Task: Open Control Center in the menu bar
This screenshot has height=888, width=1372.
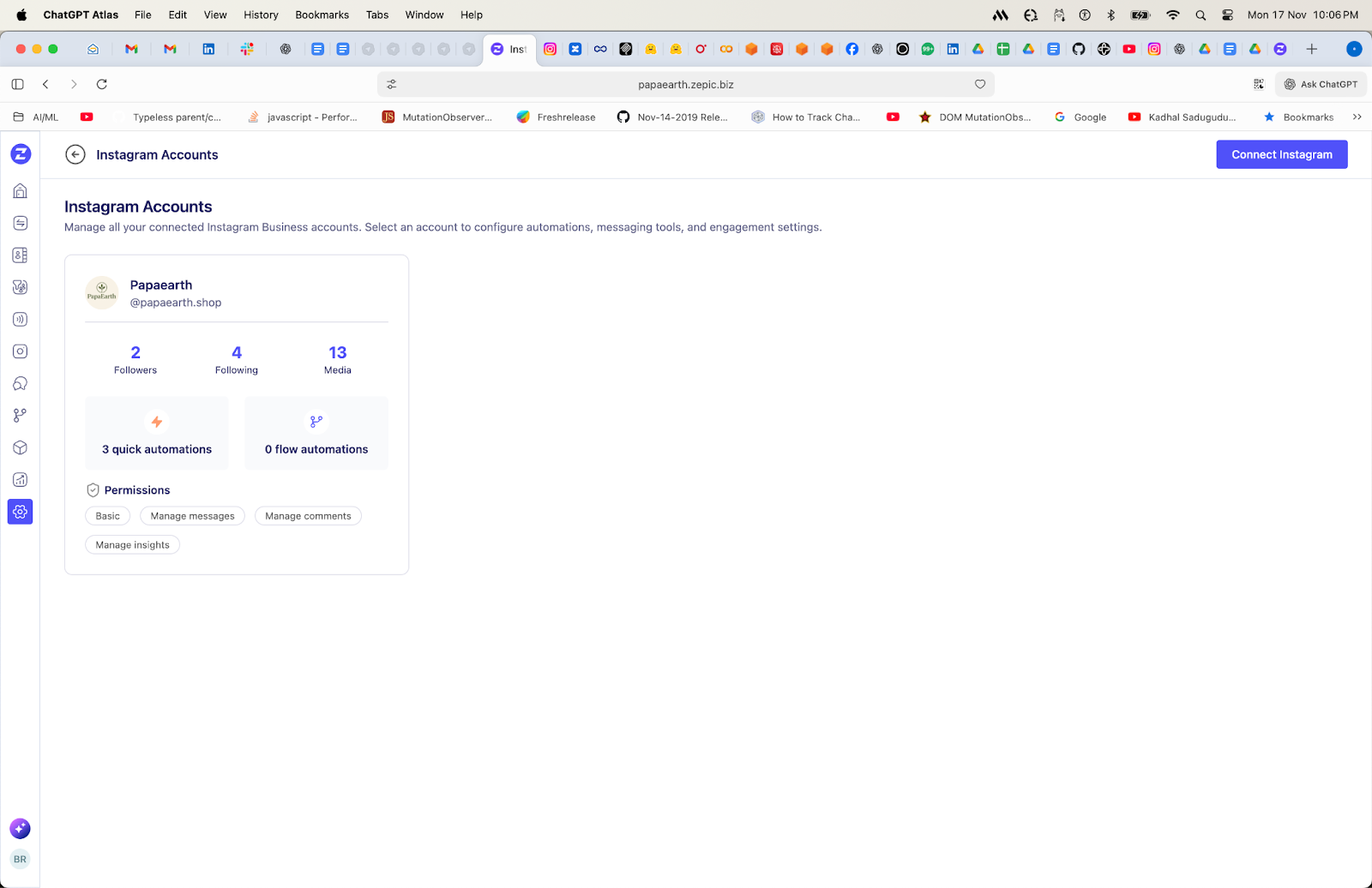Action: click(1228, 15)
